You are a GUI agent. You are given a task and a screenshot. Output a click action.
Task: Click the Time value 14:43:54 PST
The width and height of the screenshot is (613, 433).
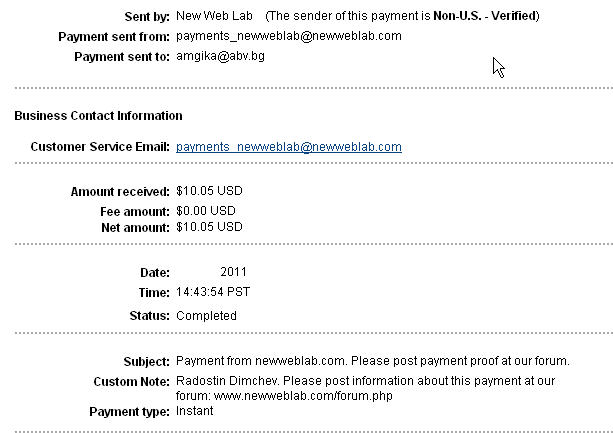click(213, 292)
